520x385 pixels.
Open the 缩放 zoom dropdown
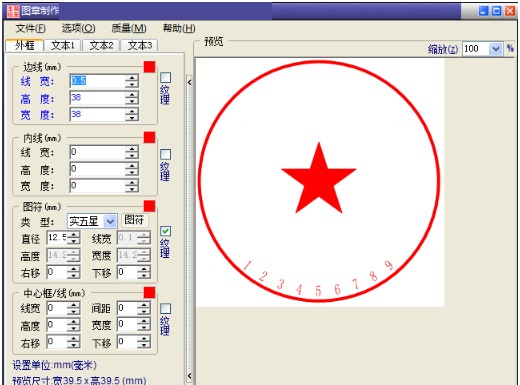coord(496,49)
